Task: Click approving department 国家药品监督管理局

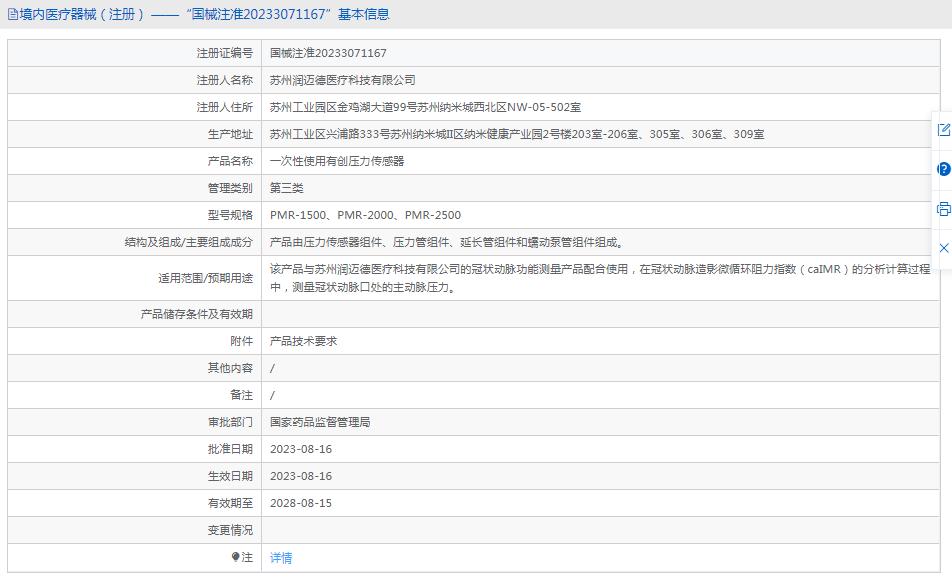Action: (x=320, y=422)
